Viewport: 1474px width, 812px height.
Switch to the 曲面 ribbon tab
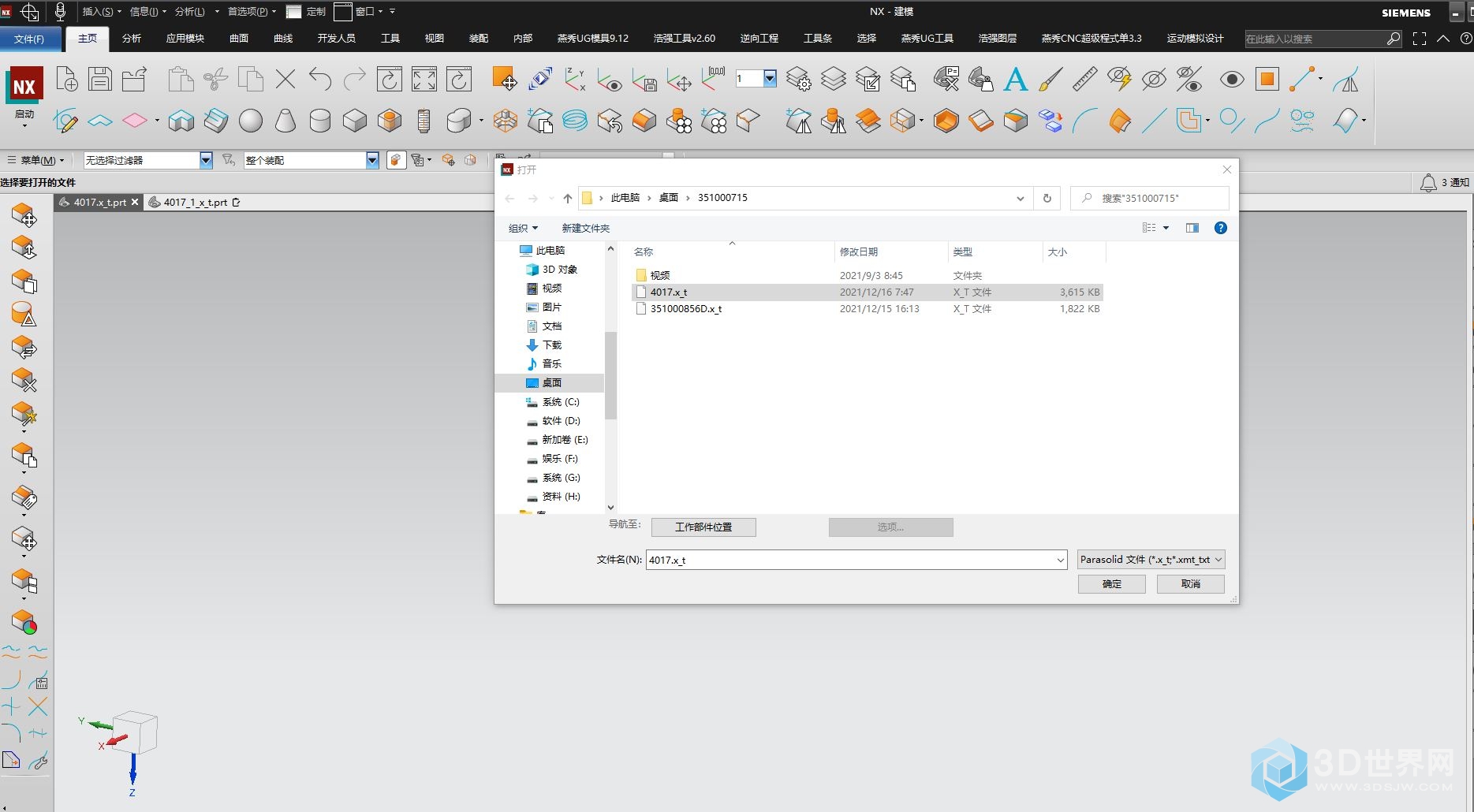pyautogui.click(x=239, y=39)
